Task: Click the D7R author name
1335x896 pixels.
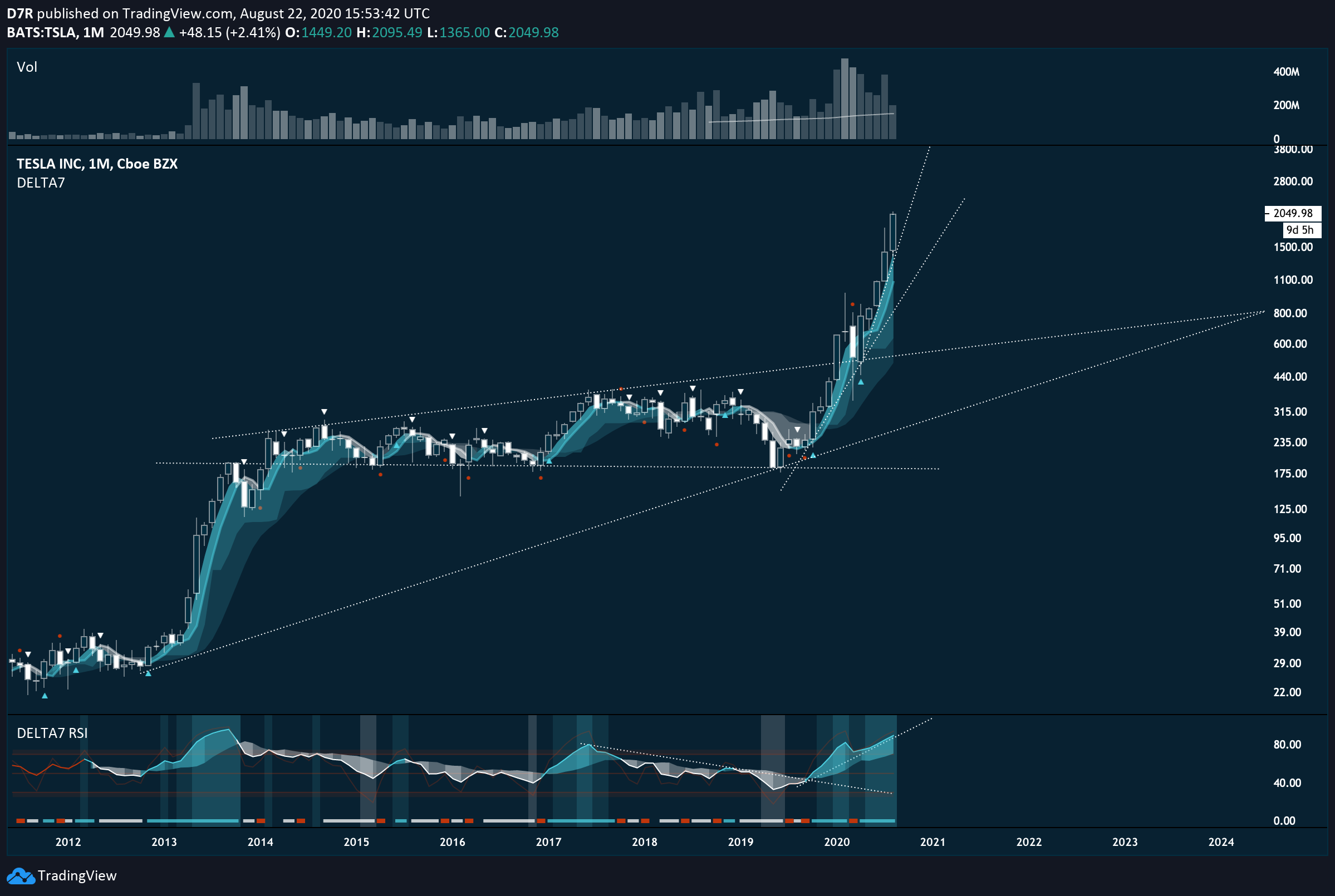Action: point(20,13)
